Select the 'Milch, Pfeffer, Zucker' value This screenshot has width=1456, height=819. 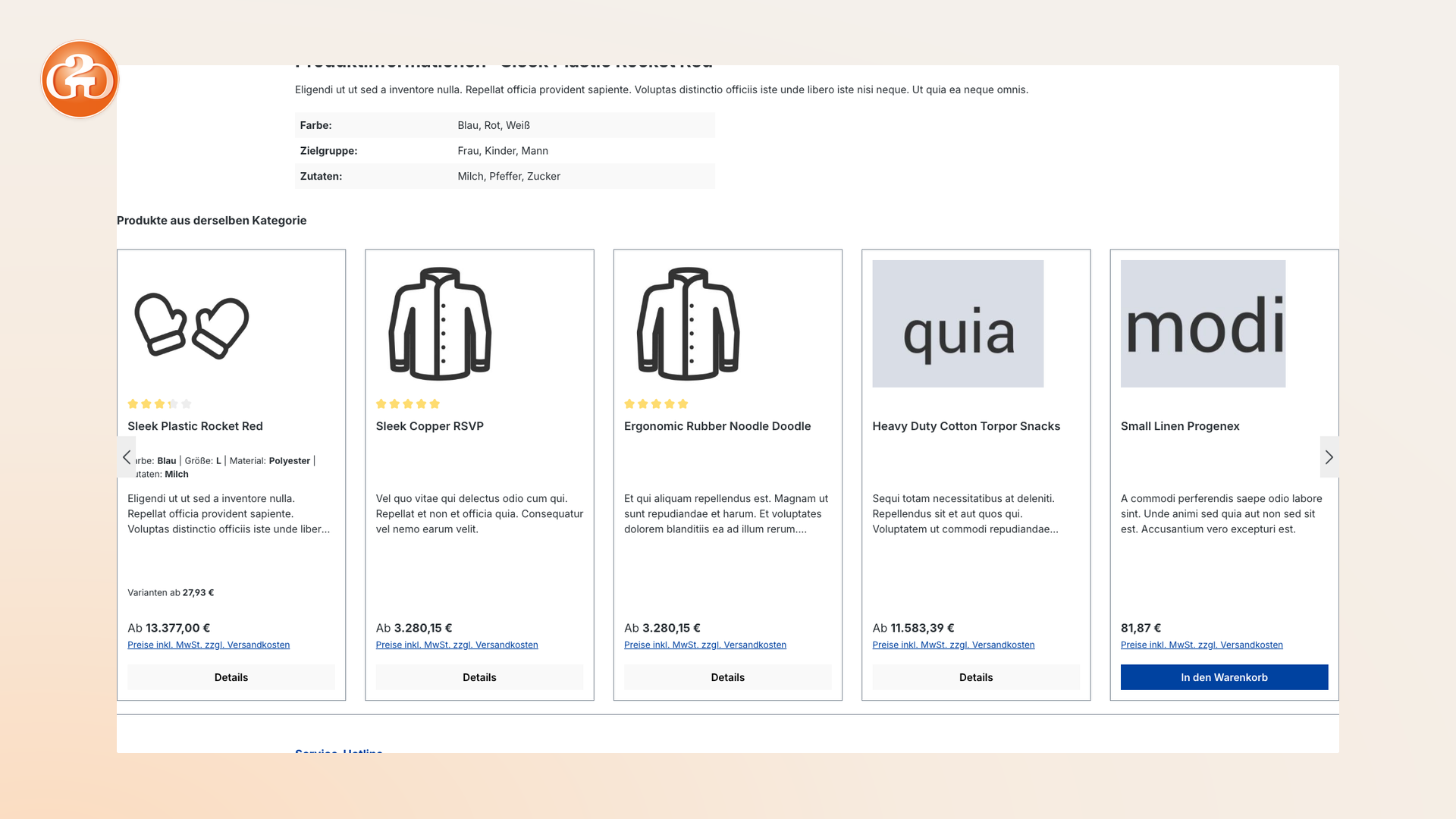point(509,176)
